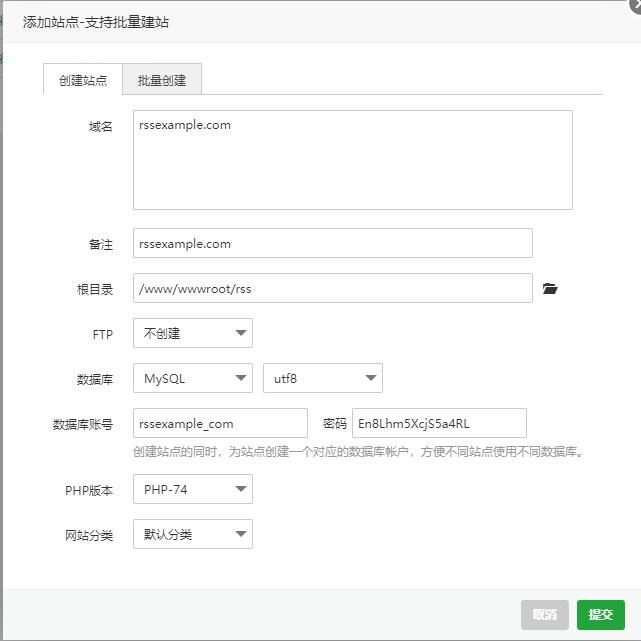Image resolution: width=641 pixels, height=641 pixels.
Task: Click the folder icon to browse root directory
Action: coord(549,289)
